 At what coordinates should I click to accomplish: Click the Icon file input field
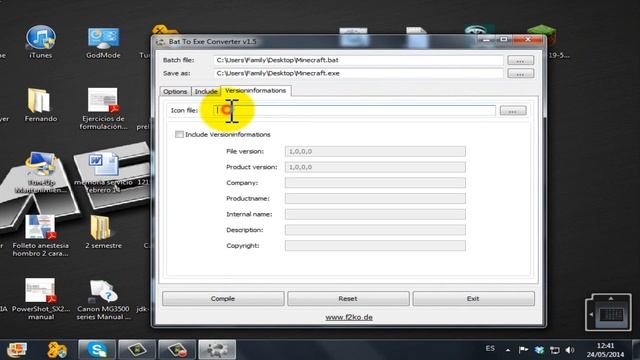tap(354, 110)
